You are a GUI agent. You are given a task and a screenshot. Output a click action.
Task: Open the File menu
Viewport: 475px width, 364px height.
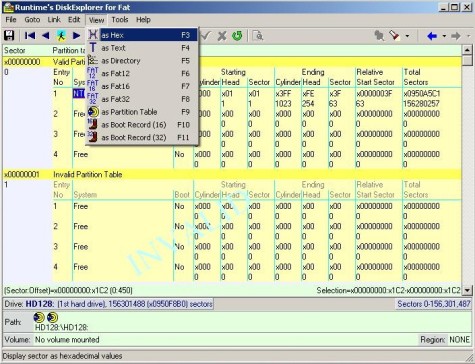tap(11, 20)
